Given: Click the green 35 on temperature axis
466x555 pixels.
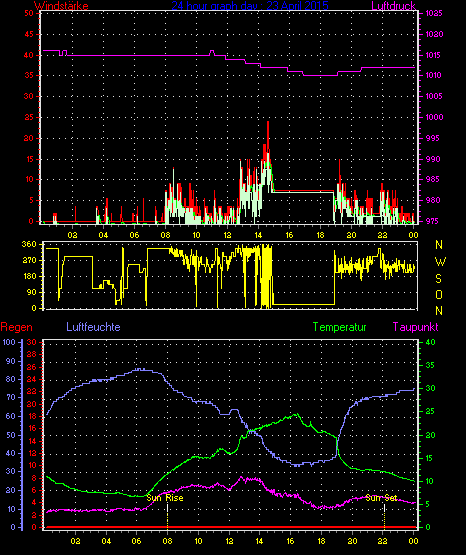Looking at the screenshot, I should (x=430, y=366).
